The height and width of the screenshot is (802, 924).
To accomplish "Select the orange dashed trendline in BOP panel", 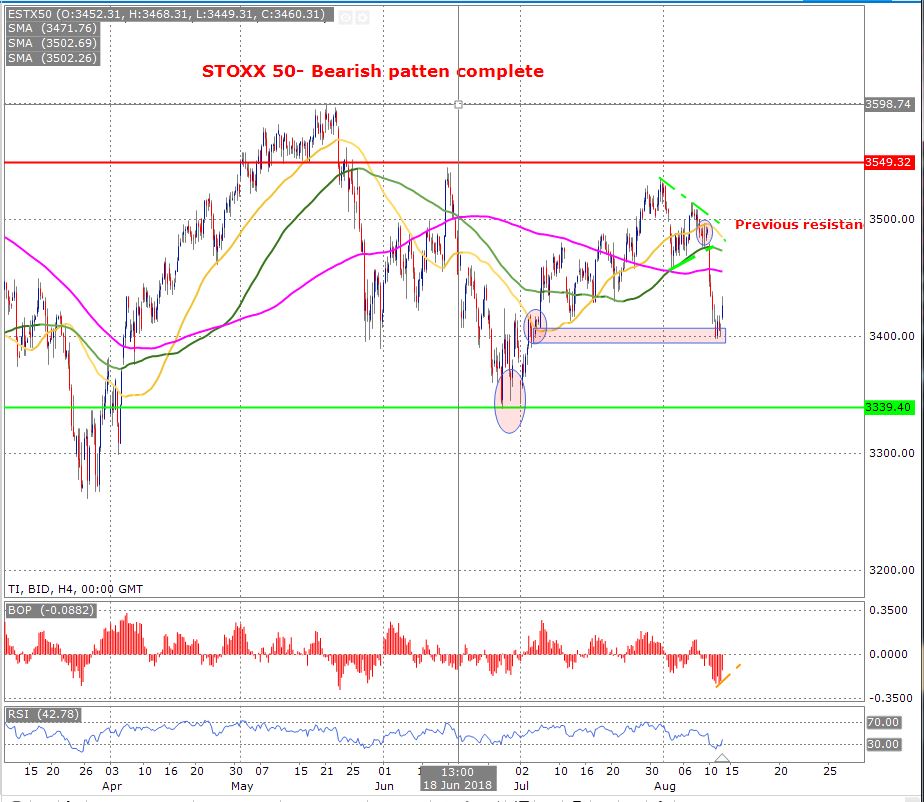I will tap(728, 676).
